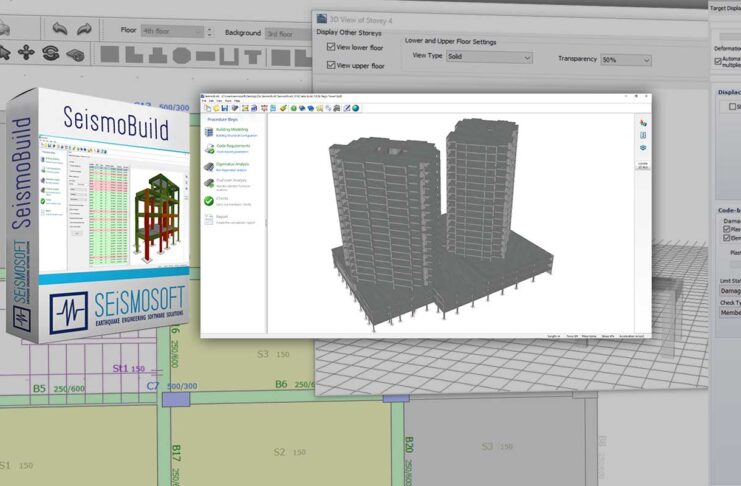The width and height of the screenshot is (741, 486).
Task: Select column C7 square on the floor plan
Action: coord(176,399)
